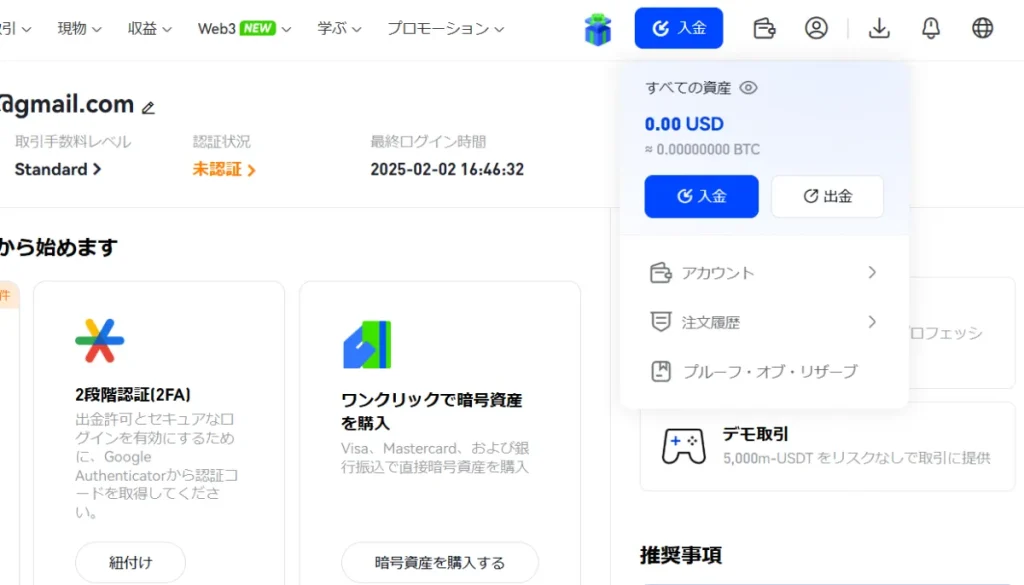Click the pencil icon to edit email
The width and height of the screenshot is (1024, 585).
click(x=150, y=105)
